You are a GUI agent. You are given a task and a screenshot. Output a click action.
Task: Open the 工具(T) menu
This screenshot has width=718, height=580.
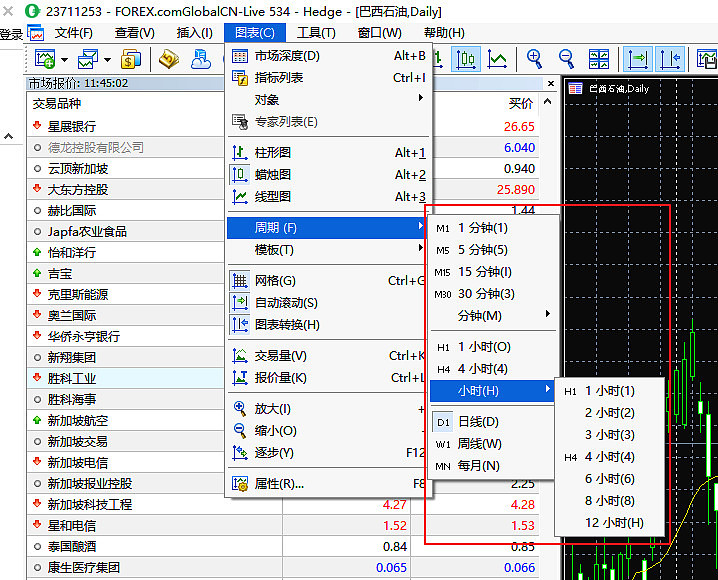click(x=316, y=33)
